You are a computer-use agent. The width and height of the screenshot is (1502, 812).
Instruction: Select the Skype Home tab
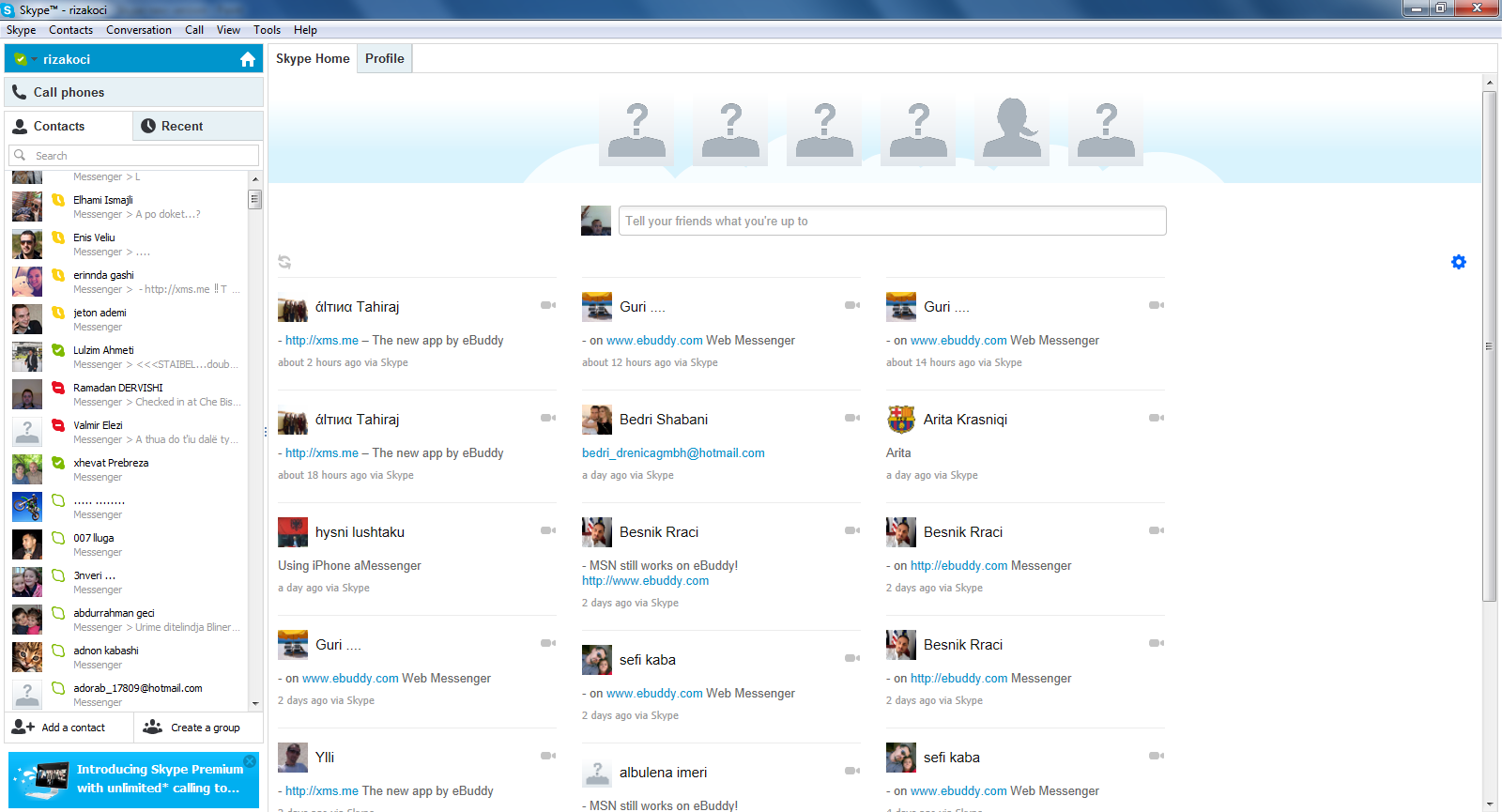coord(313,58)
